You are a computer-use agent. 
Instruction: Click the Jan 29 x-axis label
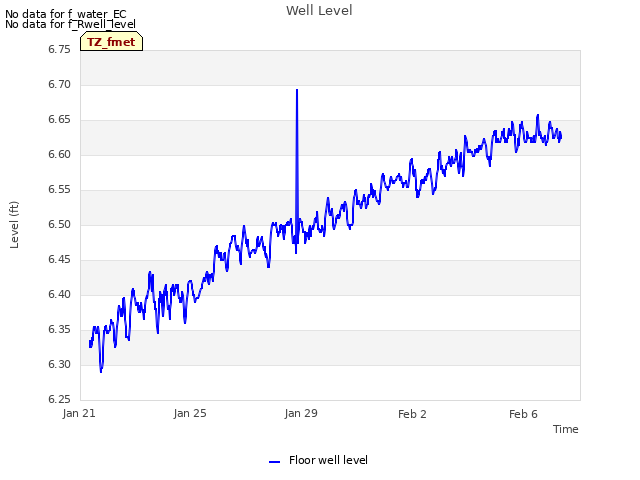[301, 413]
